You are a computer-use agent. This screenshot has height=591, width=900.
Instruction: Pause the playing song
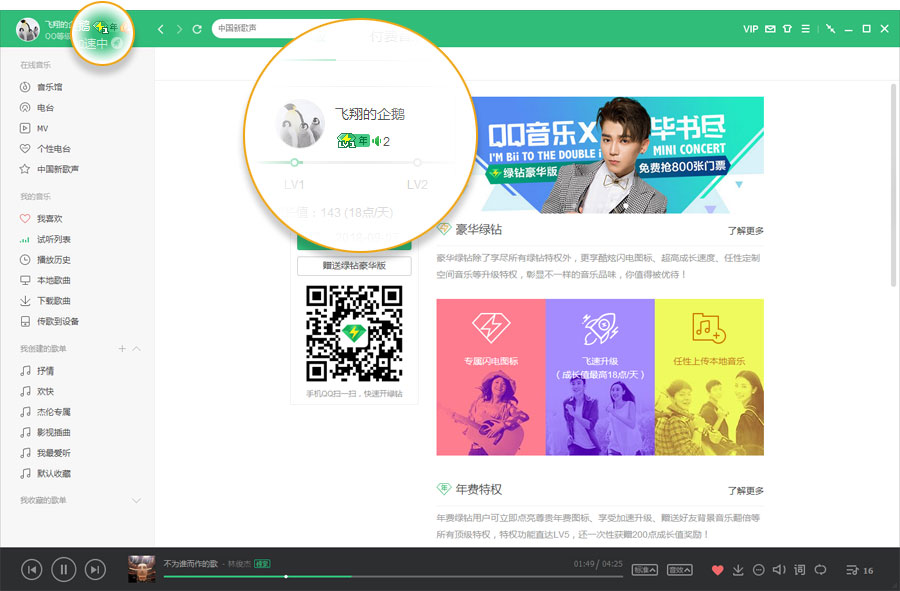[x=63, y=570]
